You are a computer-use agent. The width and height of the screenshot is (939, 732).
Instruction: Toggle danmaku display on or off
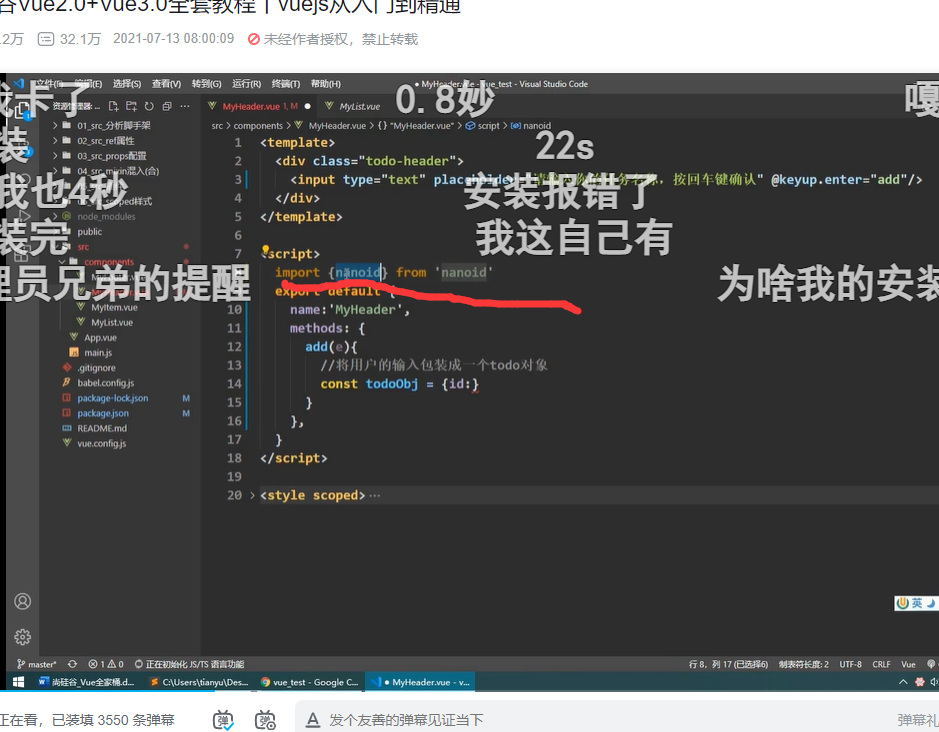click(223, 719)
